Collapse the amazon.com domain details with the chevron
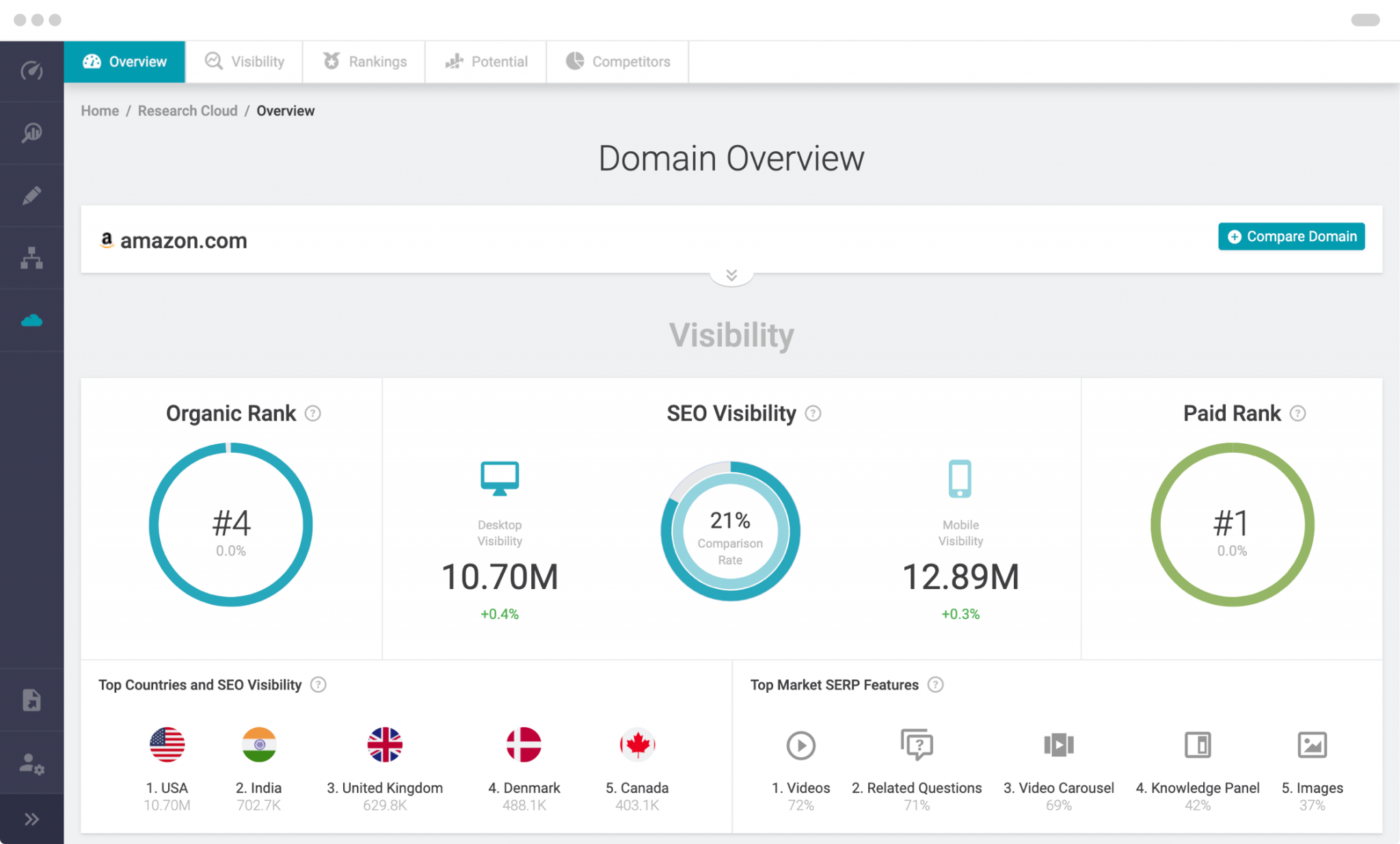 (x=731, y=274)
